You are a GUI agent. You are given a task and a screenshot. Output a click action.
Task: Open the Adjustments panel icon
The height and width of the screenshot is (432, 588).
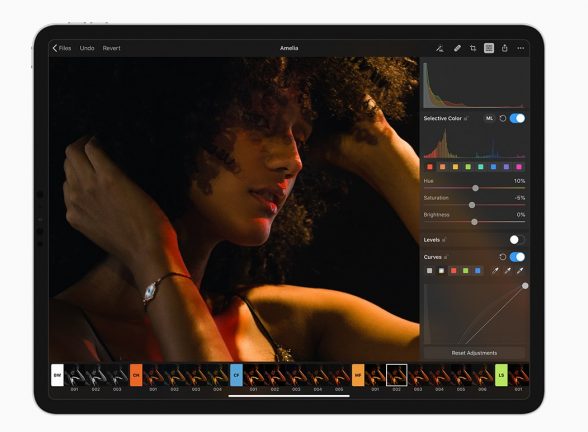click(489, 48)
